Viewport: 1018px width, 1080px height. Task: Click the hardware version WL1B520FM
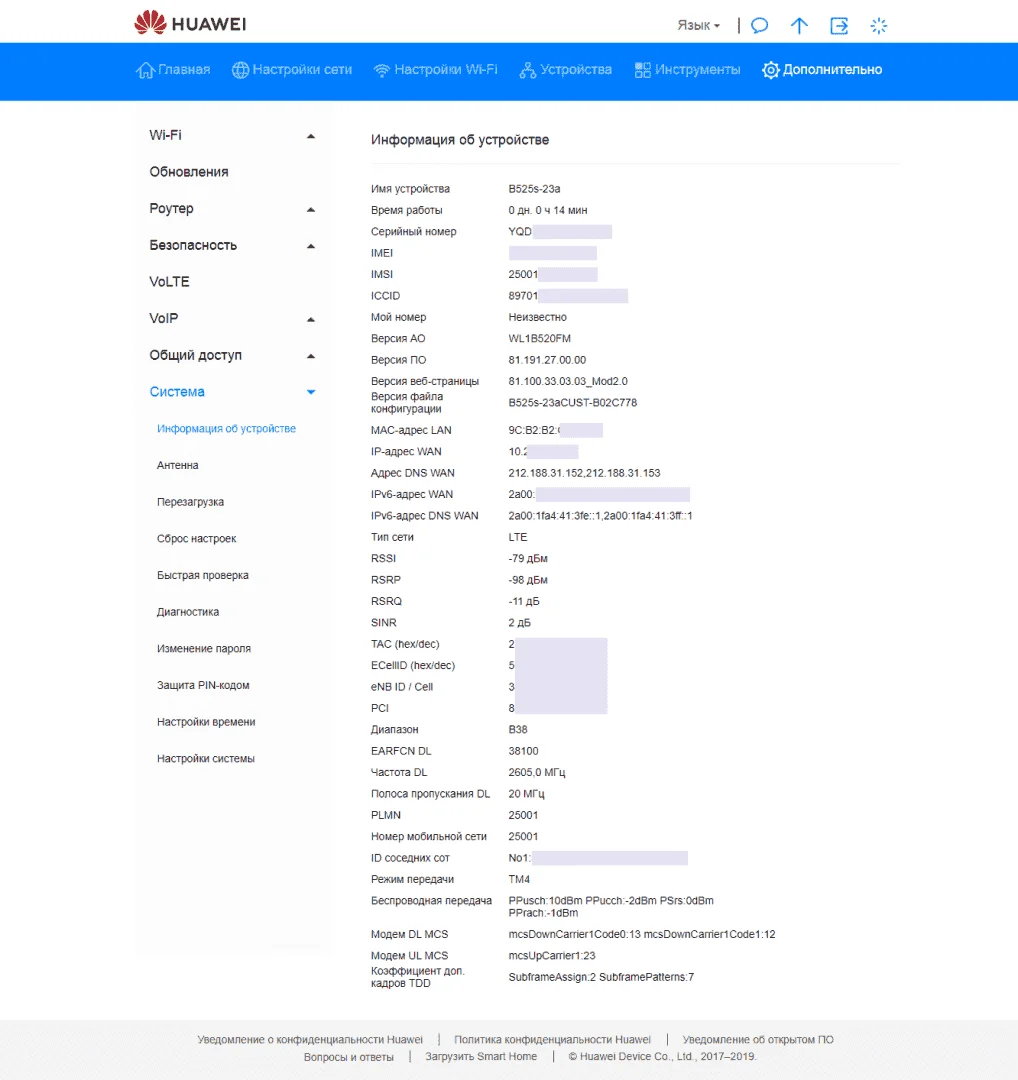click(539, 339)
